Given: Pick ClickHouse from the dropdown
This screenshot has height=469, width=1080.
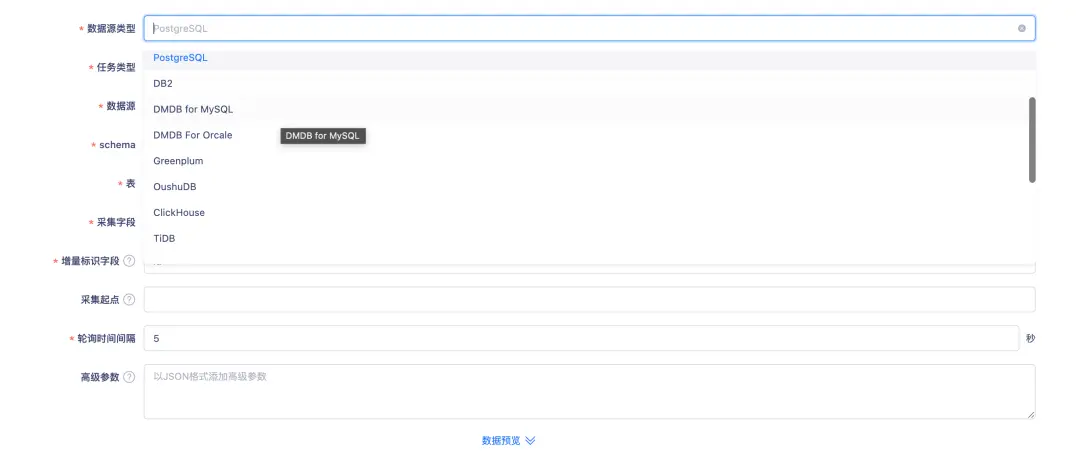Looking at the screenshot, I should pyautogui.click(x=590, y=213).
